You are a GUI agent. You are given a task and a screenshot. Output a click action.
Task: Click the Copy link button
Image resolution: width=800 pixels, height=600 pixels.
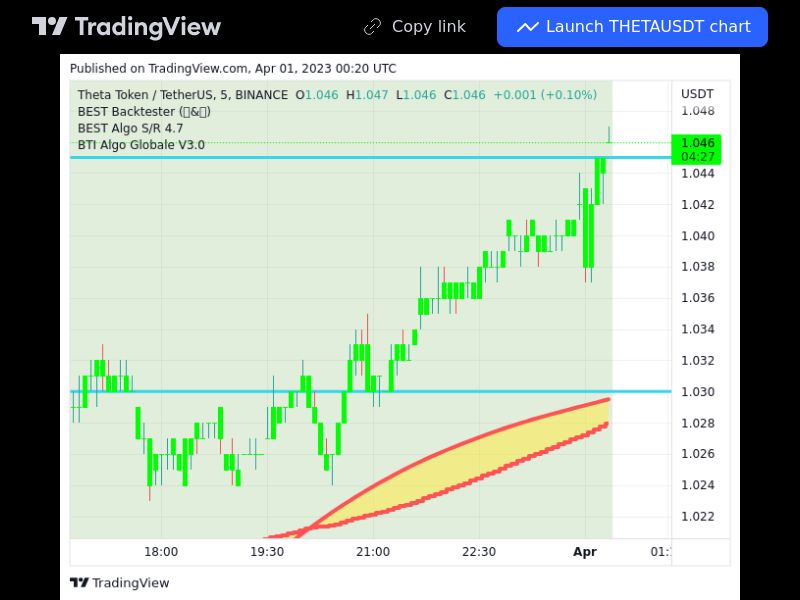414,27
